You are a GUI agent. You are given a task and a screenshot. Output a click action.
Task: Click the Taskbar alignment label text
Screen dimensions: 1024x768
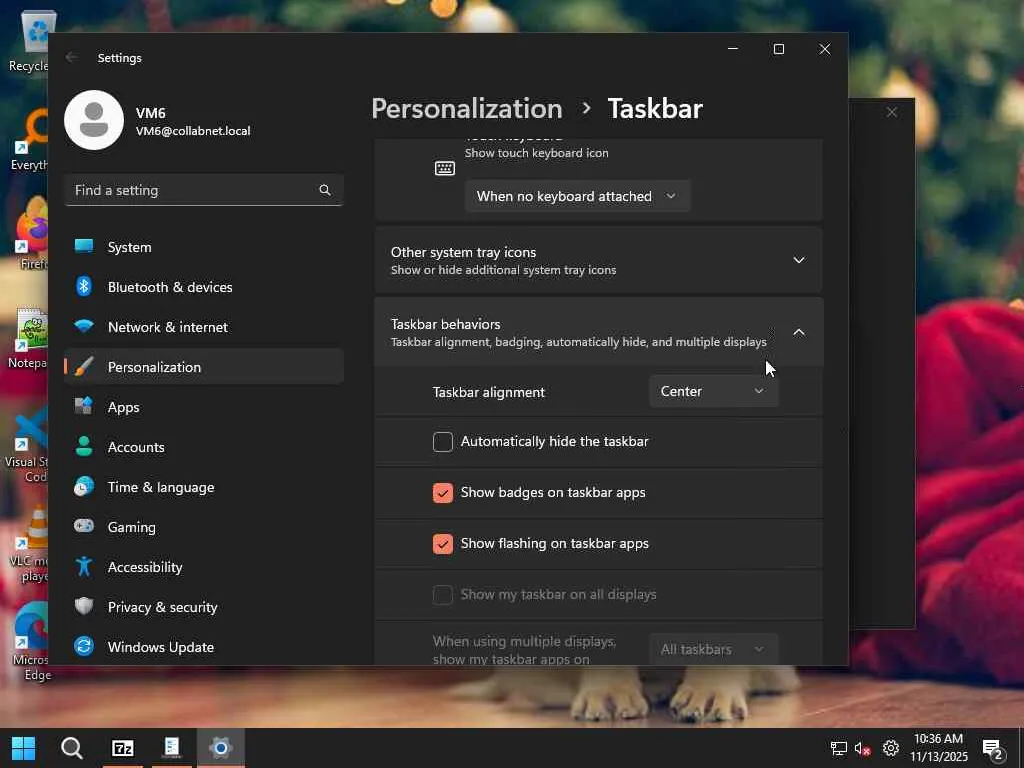[488, 392]
